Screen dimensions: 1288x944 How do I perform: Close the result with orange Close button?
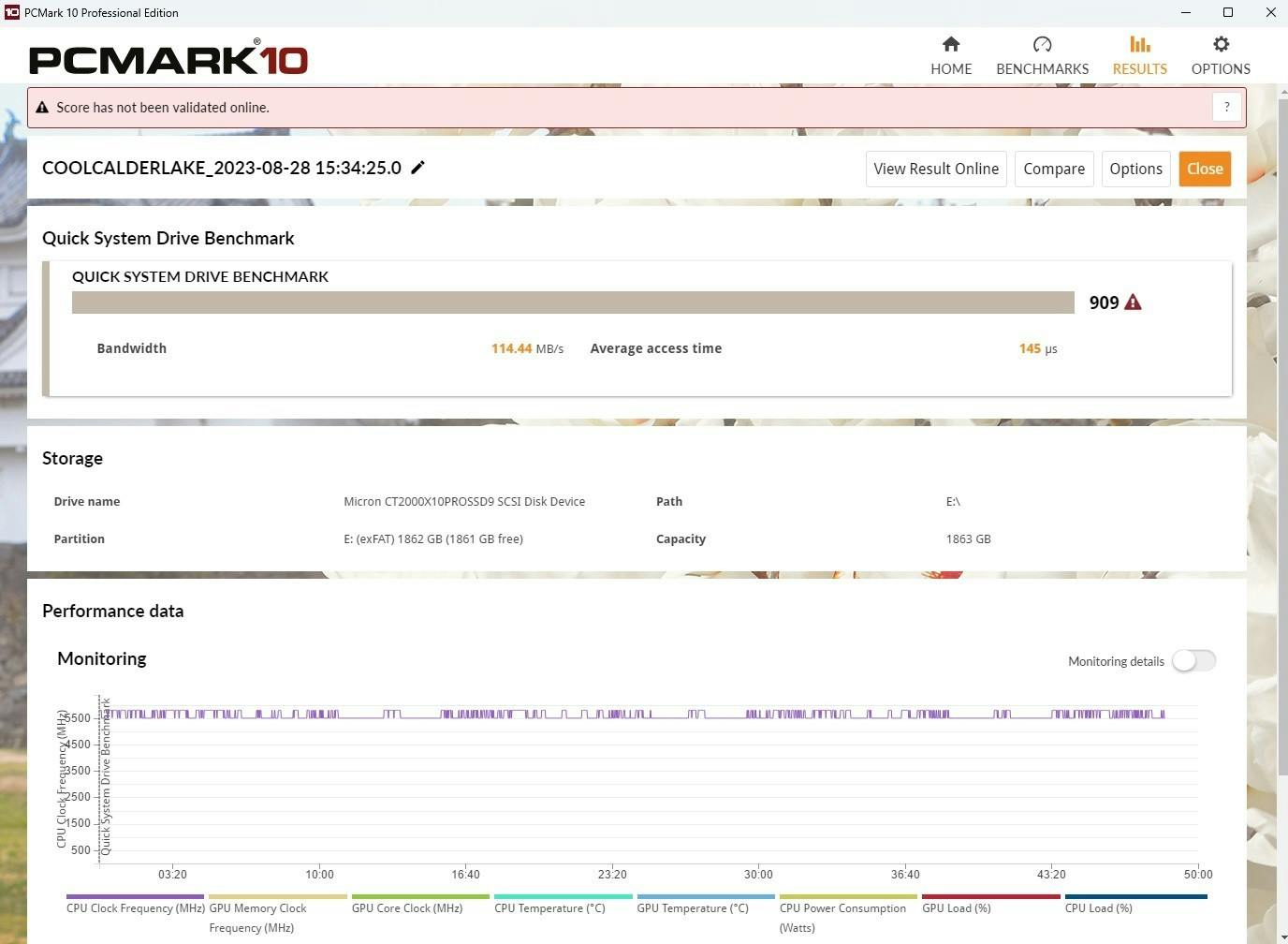(1205, 169)
